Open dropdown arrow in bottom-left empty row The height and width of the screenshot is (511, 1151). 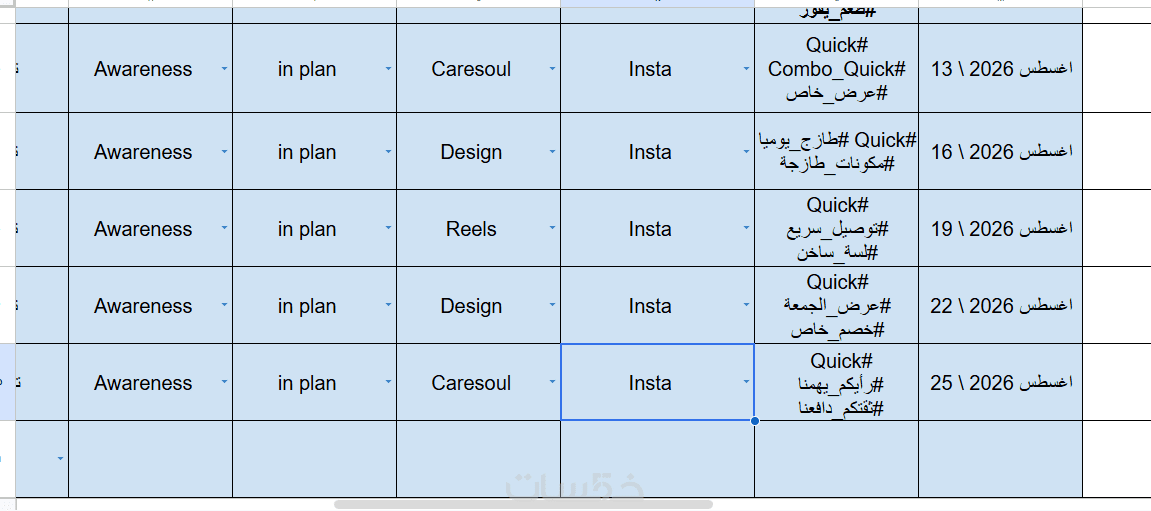click(x=60, y=459)
